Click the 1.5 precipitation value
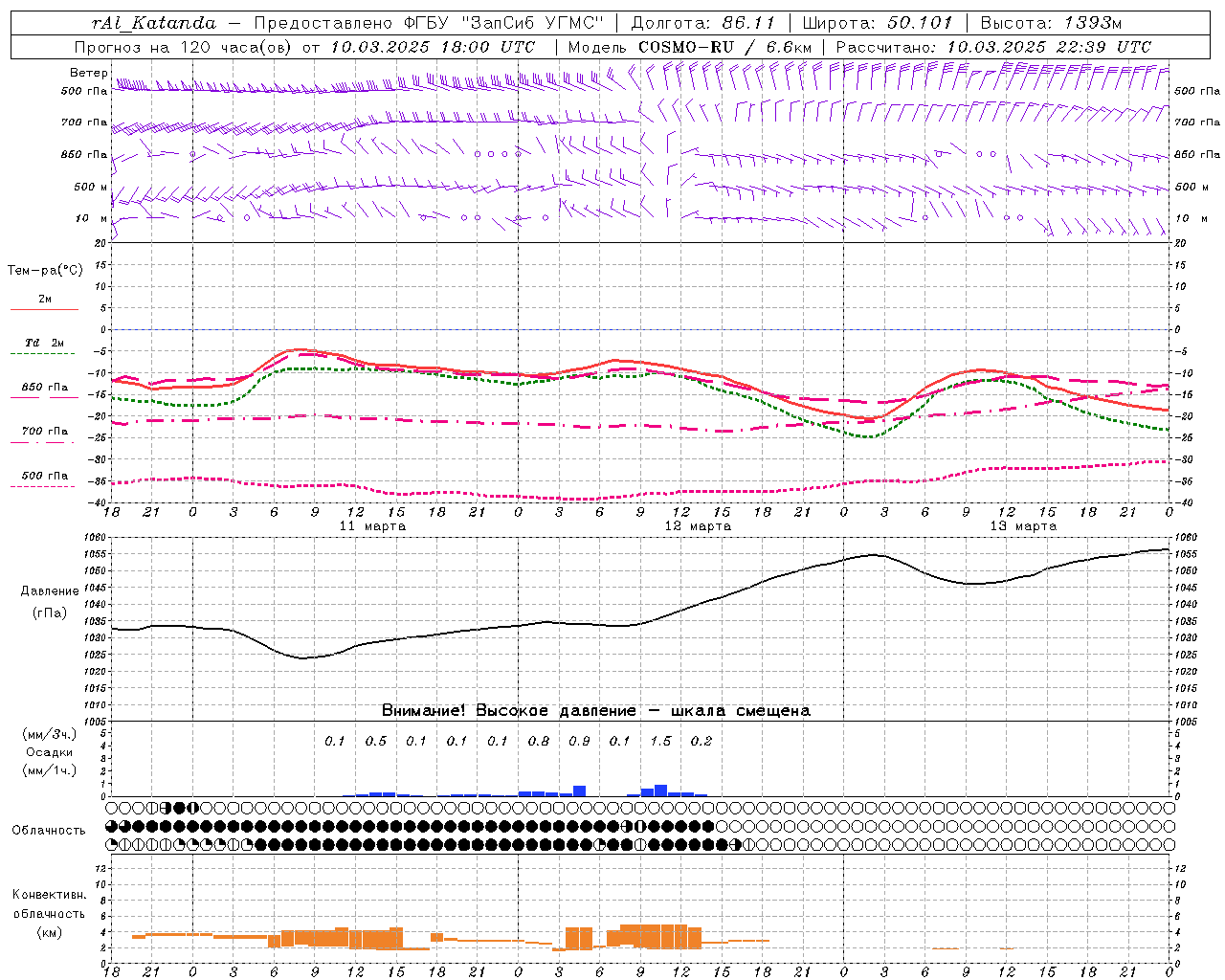Viewport: 1225px width, 980px height. click(660, 741)
